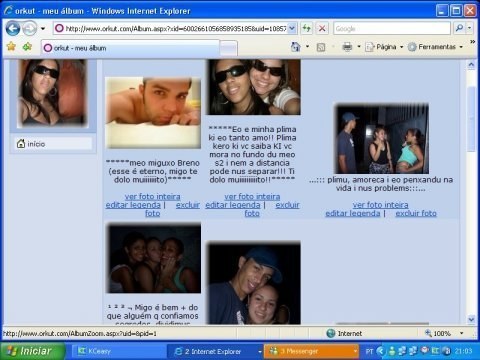Click editar legenda under the nighttime photo

pos(353,213)
